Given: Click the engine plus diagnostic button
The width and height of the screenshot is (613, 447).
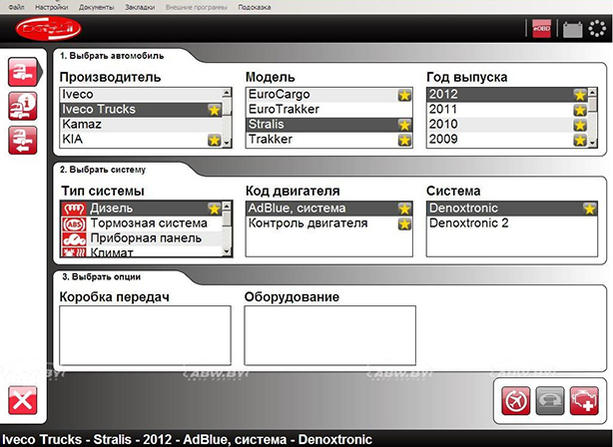Looking at the screenshot, I should [584, 401].
